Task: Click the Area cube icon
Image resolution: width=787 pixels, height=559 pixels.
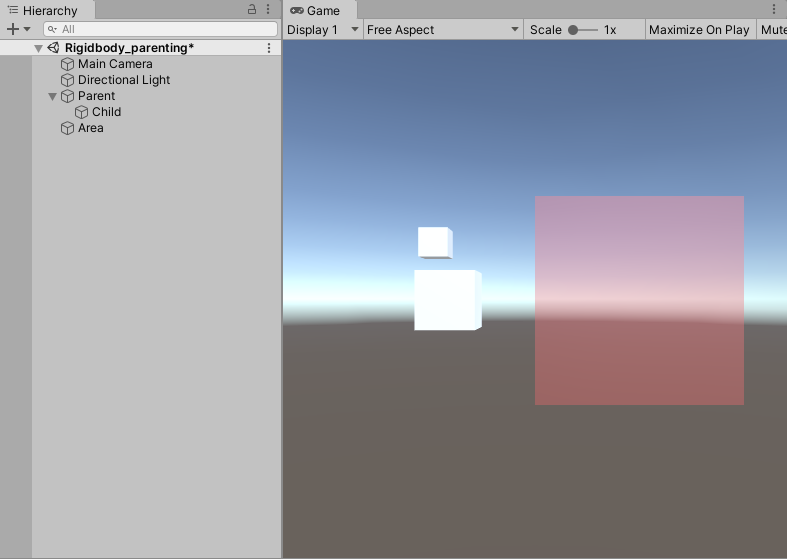Action: (67, 128)
